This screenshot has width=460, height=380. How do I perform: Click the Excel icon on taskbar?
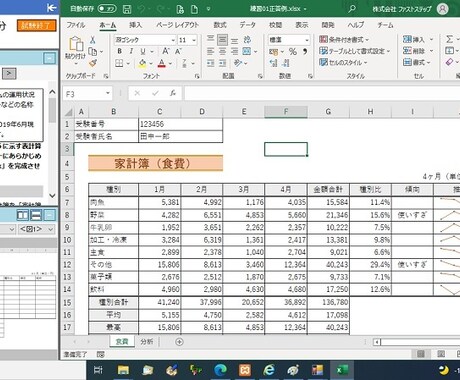pyautogui.click(x=342, y=370)
